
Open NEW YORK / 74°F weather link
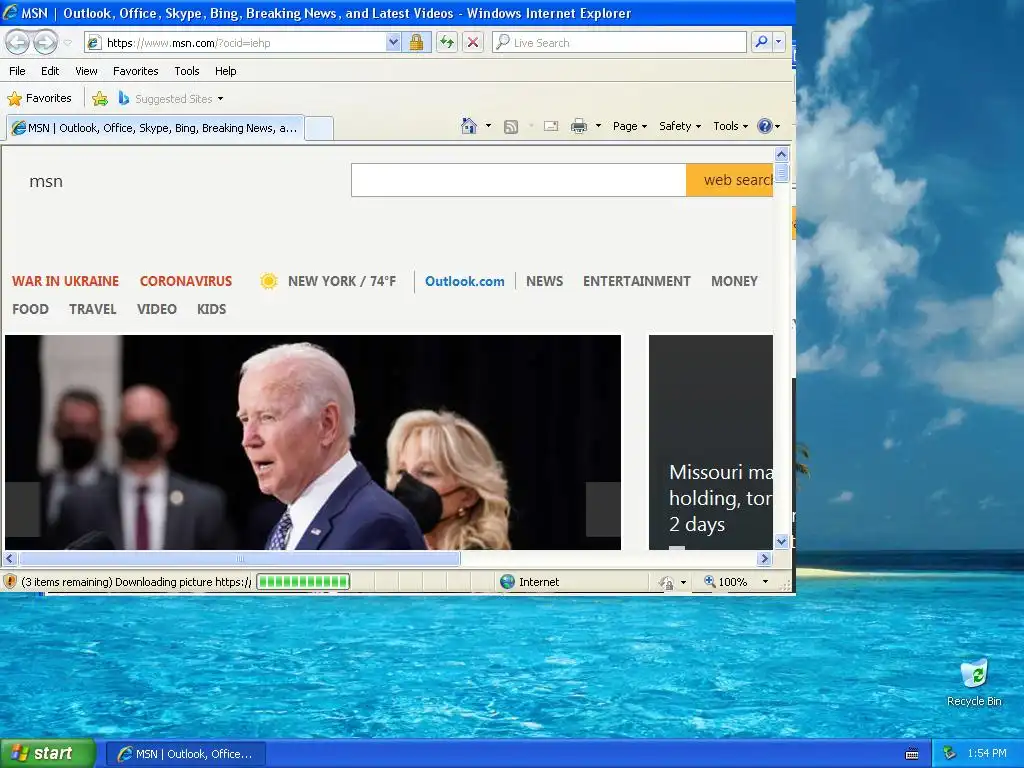tap(342, 281)
